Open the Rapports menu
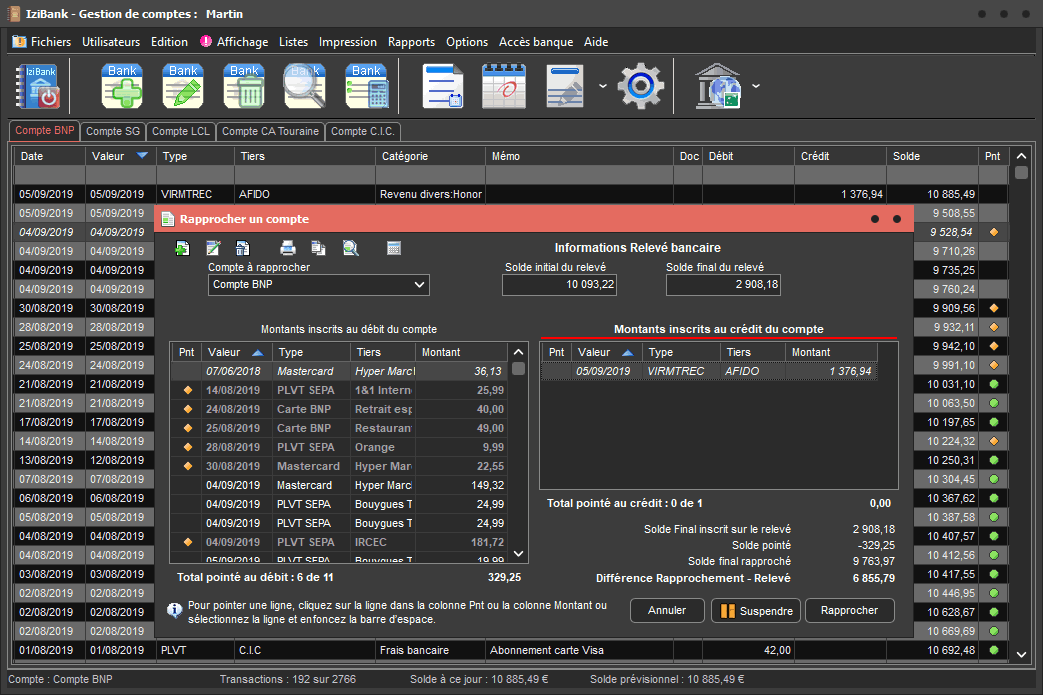This screenshot has width=1043, height=695. coord(411,42)
